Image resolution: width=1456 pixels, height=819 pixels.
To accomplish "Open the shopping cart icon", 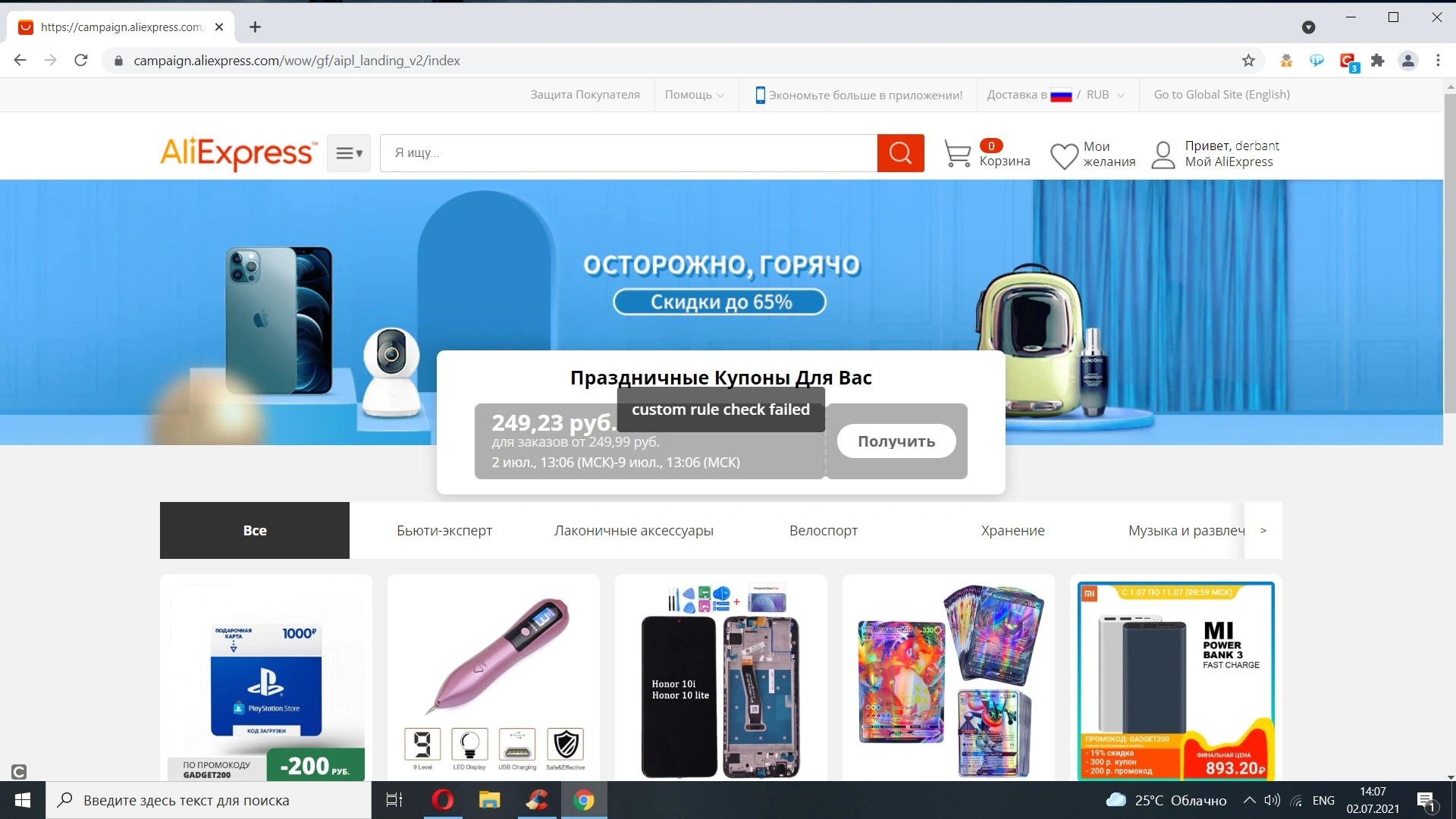I will 957,153.
